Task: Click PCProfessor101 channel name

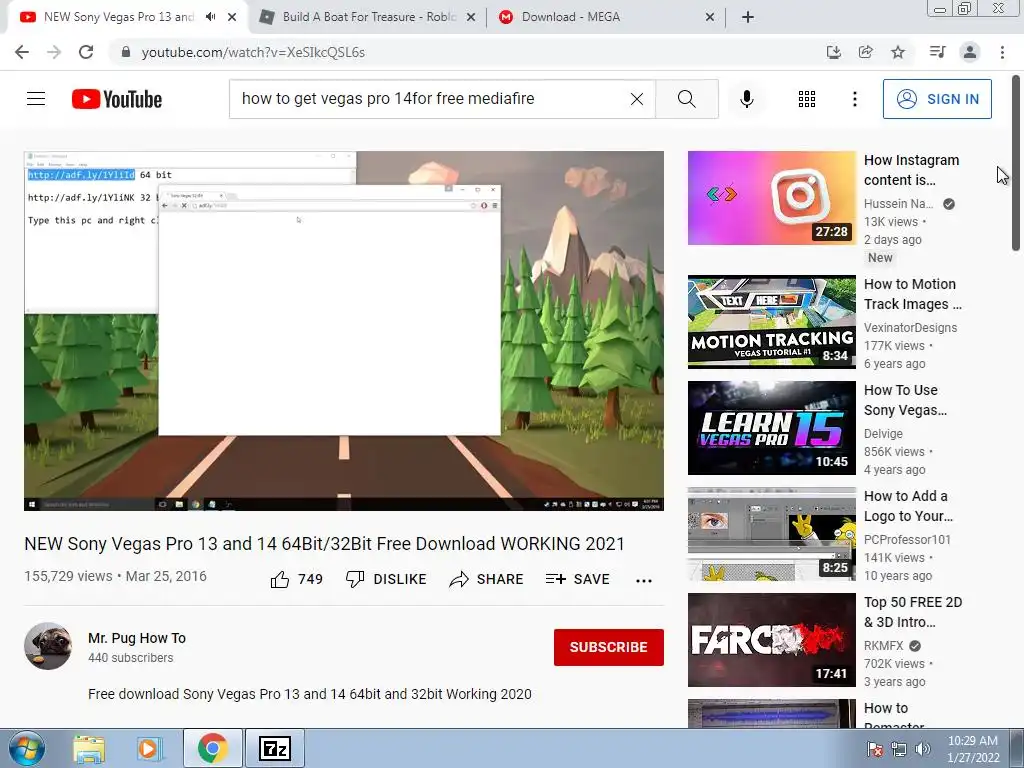Action: [x=907, y=539]
